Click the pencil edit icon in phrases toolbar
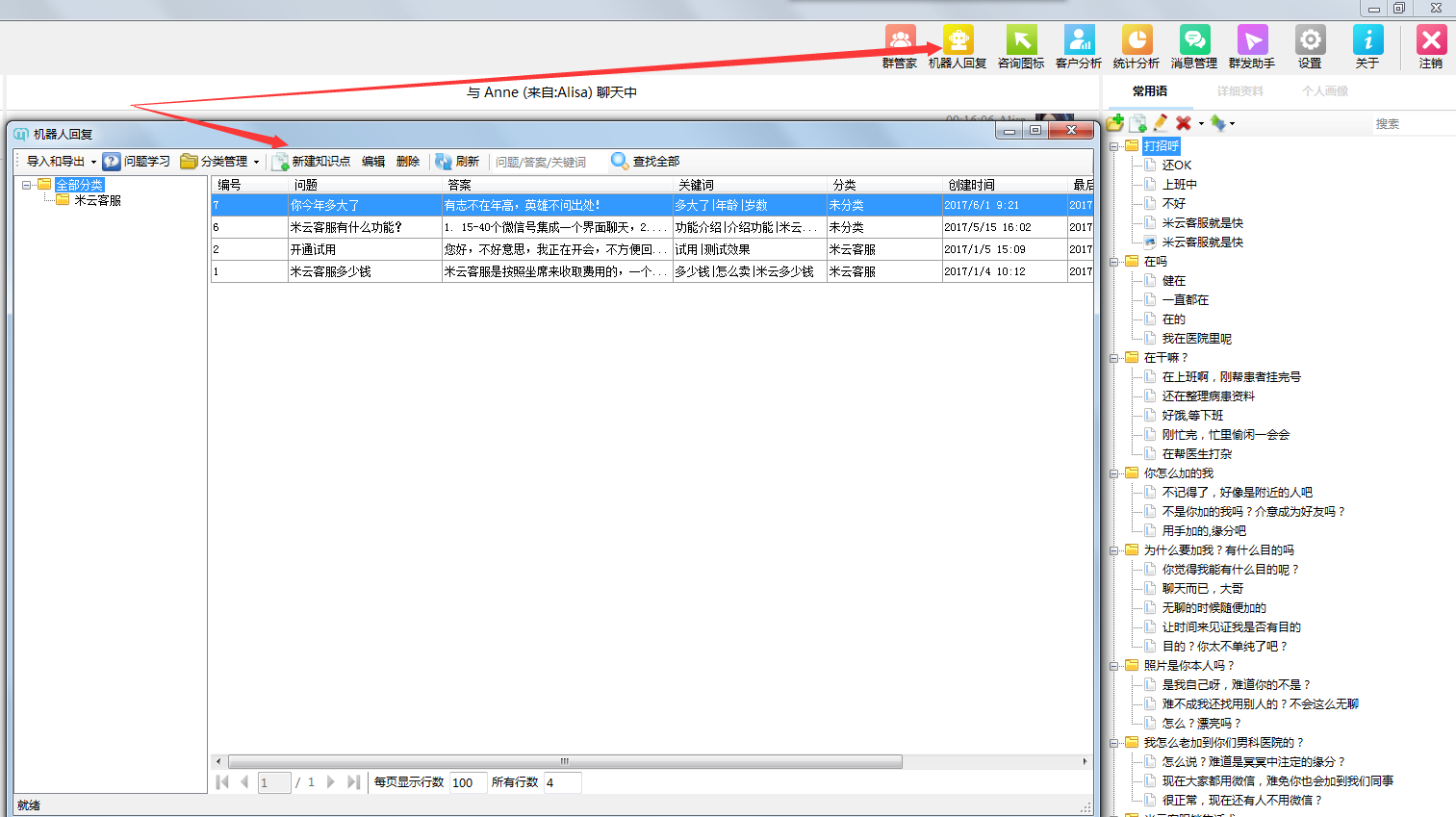 tap(1161, 123)
